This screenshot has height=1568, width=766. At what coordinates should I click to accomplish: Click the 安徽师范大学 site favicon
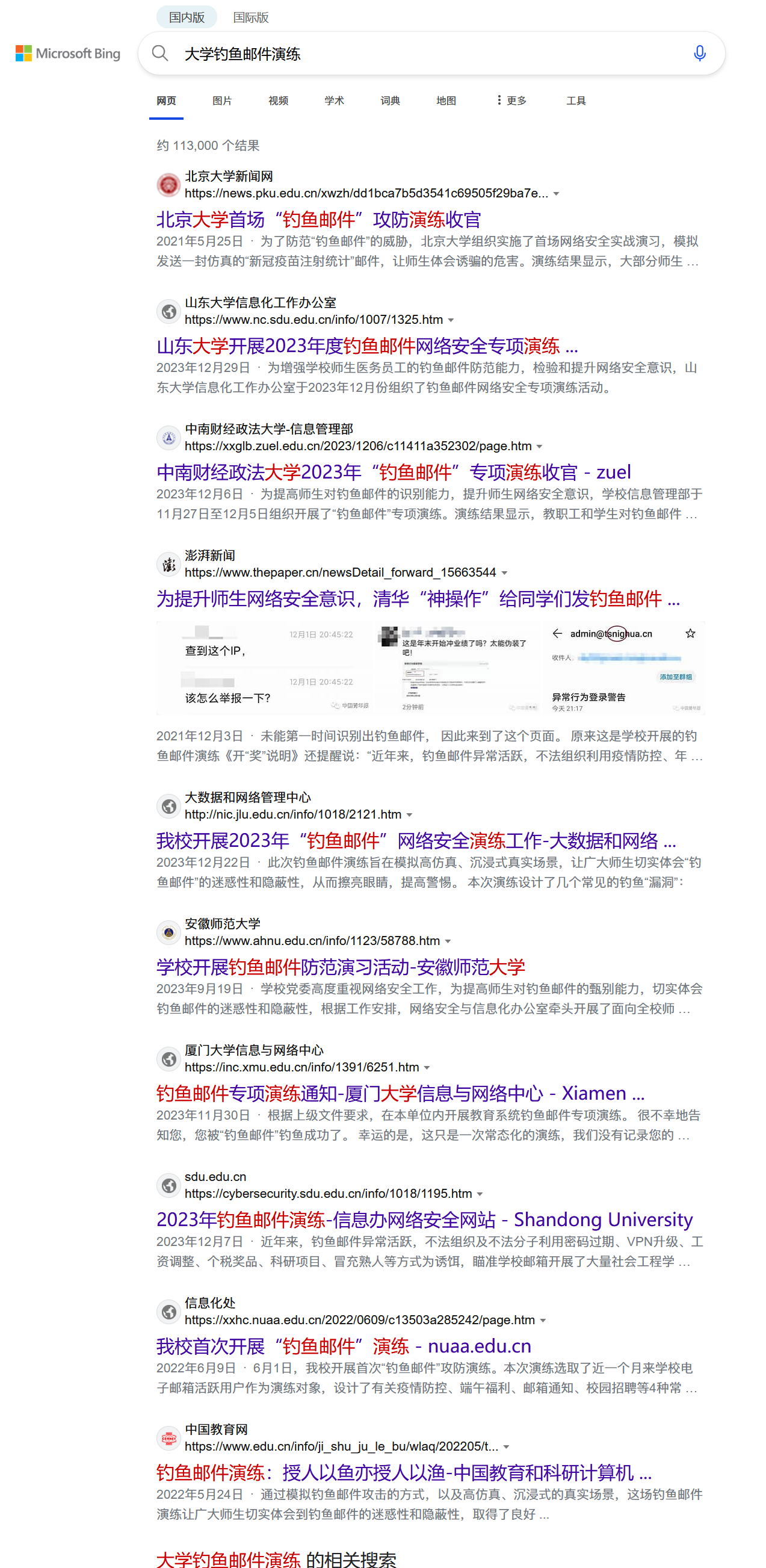(168, 932)
